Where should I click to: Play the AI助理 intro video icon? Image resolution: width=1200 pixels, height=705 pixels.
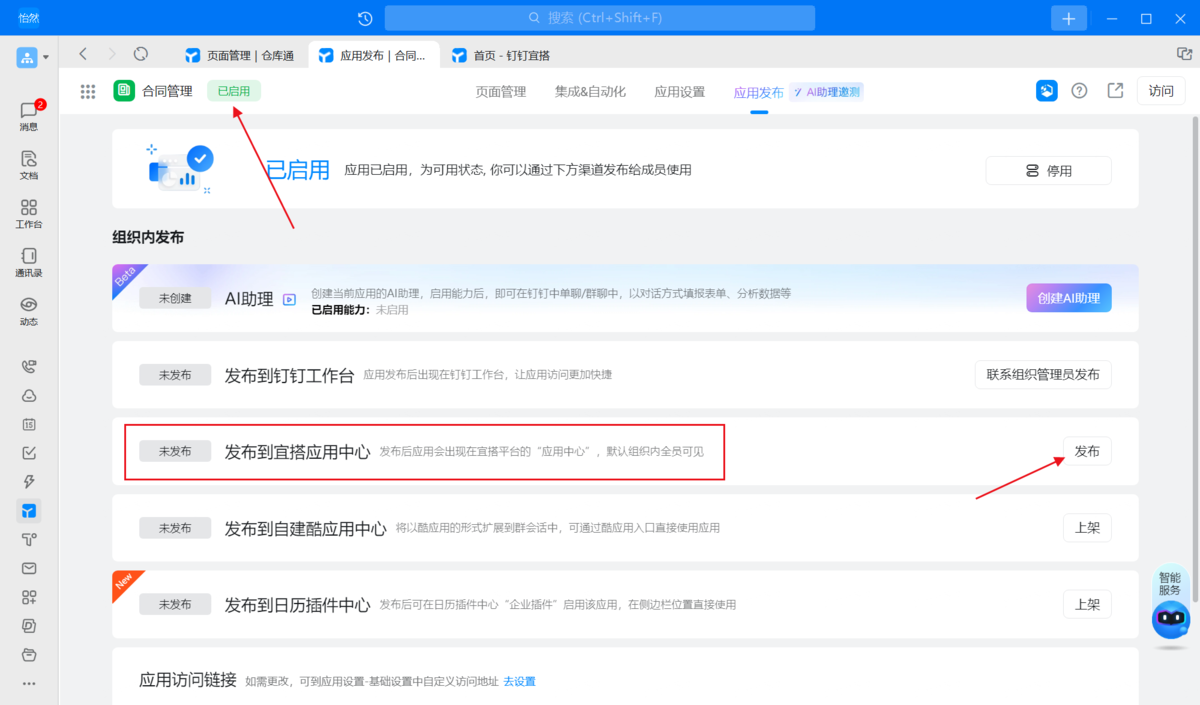click(289, 299)
